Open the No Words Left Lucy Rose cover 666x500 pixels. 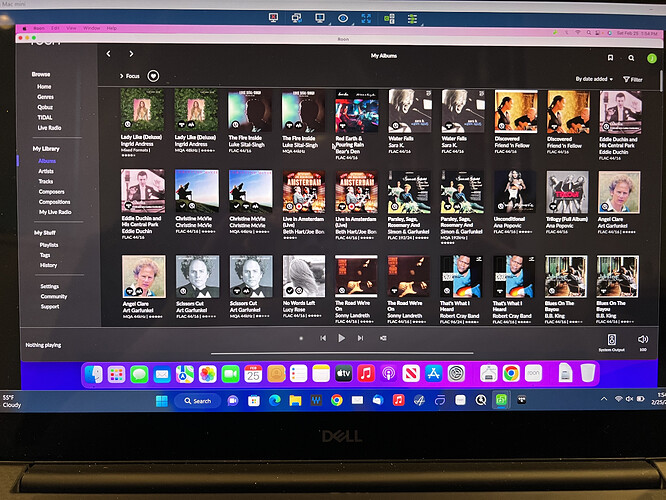304,276
